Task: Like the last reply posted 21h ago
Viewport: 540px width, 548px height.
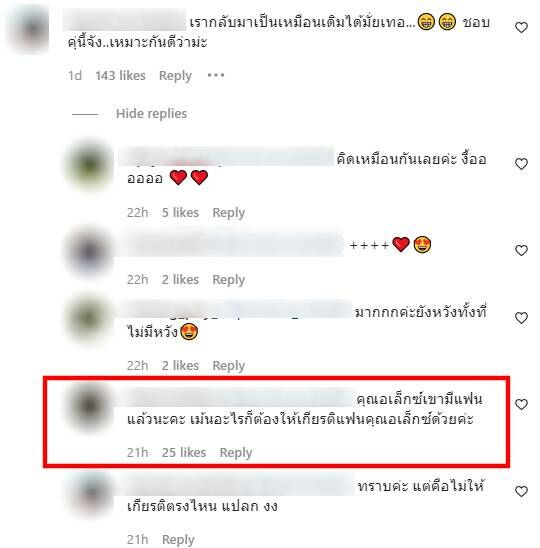Action: tap(521, 491)
